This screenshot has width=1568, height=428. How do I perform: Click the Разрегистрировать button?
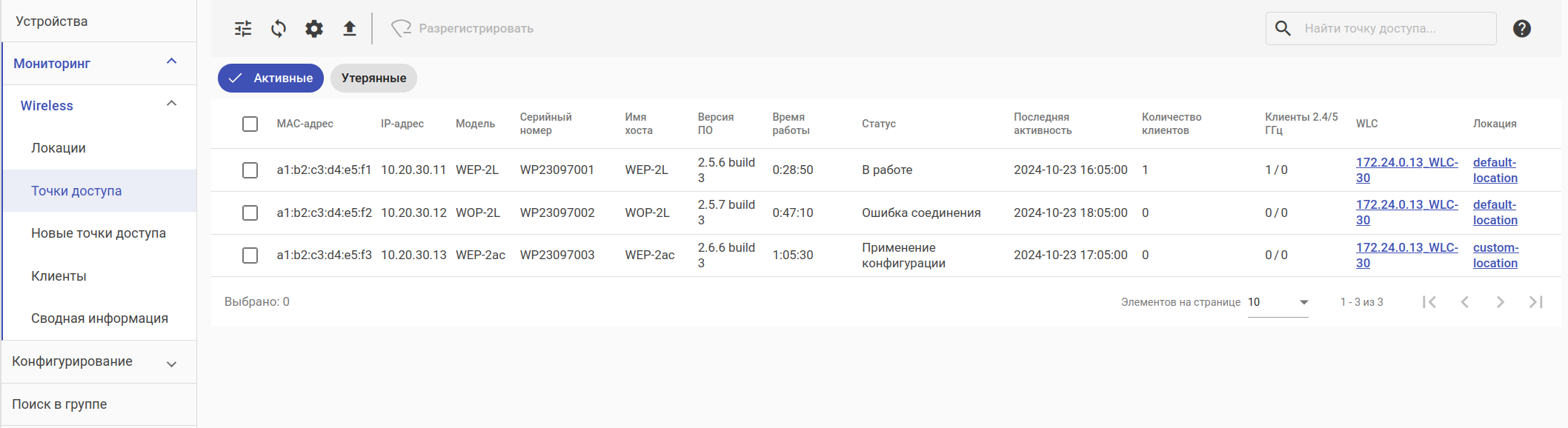463,29
